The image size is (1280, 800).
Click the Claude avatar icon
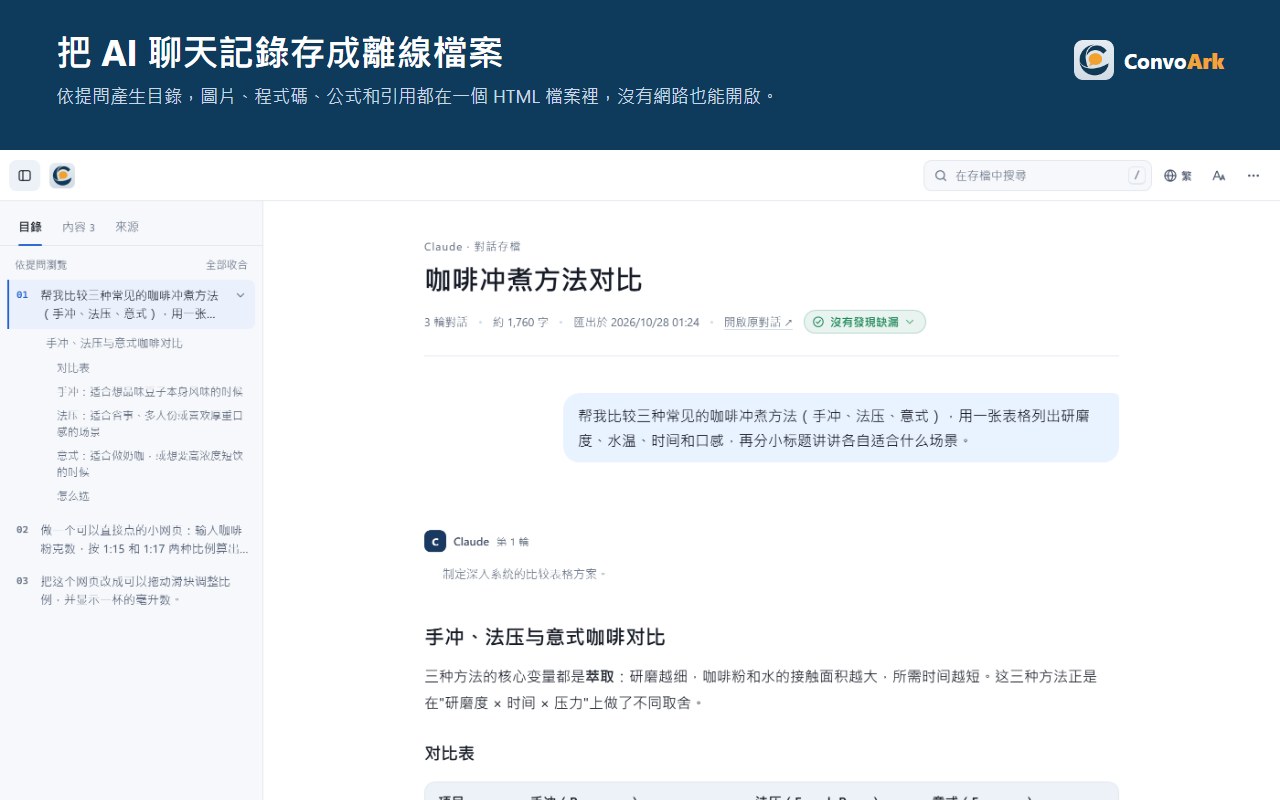click(435, 541)
